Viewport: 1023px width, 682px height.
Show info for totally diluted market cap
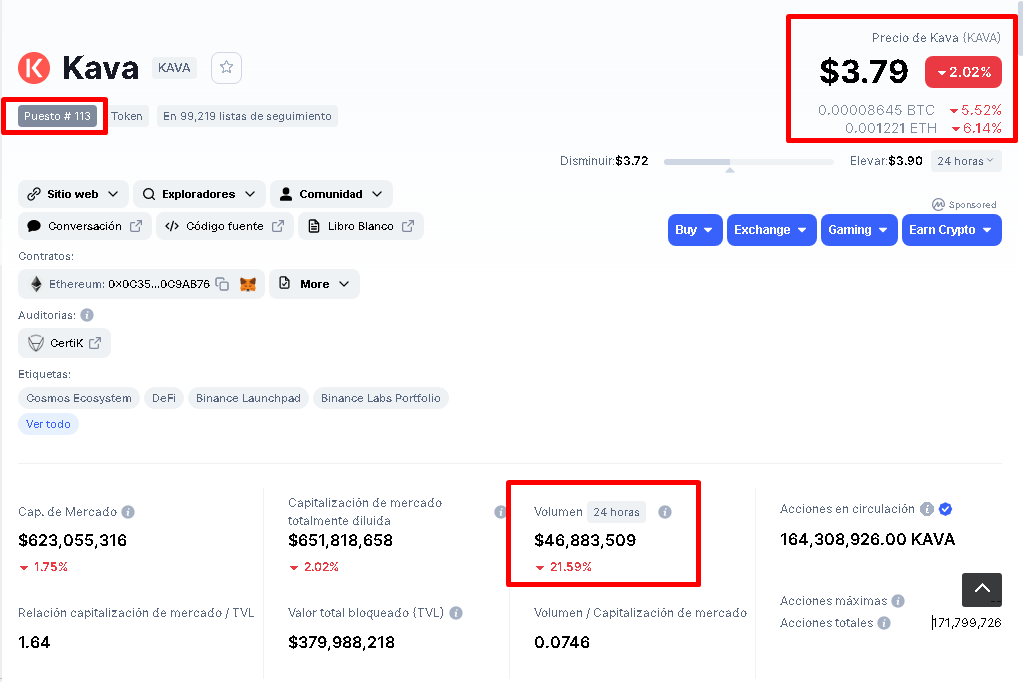[500, 512]
